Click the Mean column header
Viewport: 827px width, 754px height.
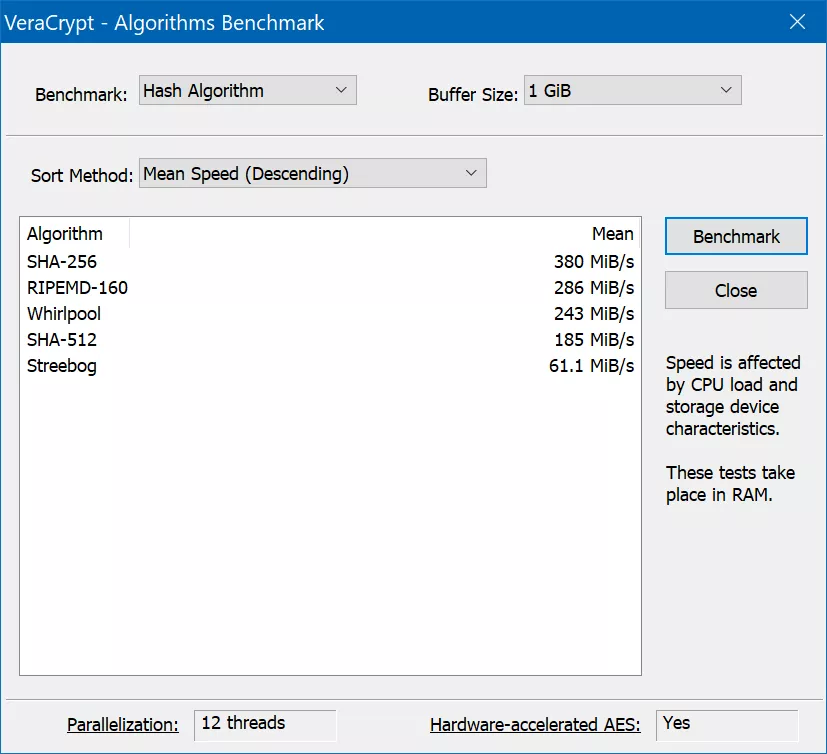(384, 234)
